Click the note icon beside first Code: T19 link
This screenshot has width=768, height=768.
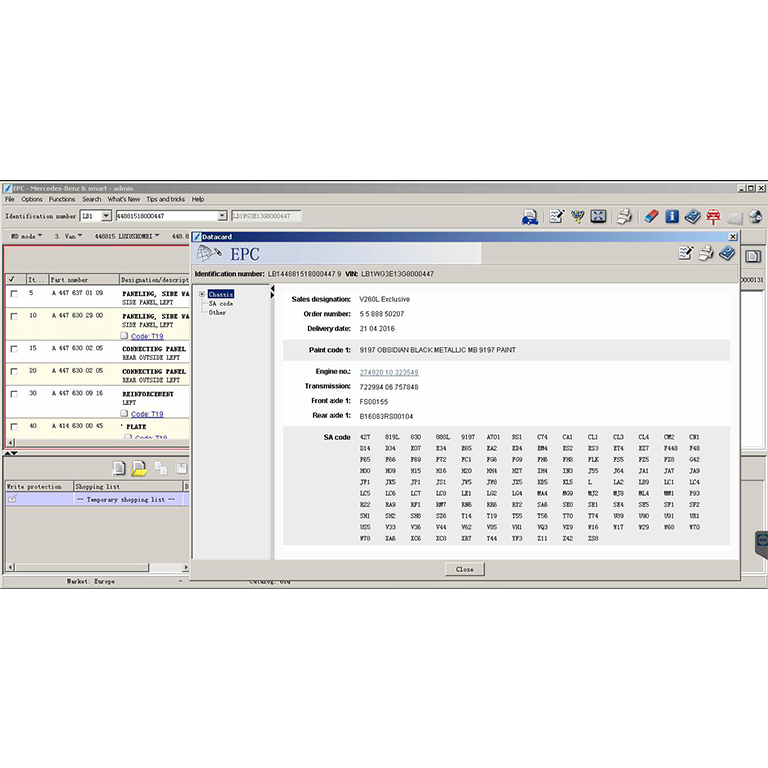click(x=124, y=336)
